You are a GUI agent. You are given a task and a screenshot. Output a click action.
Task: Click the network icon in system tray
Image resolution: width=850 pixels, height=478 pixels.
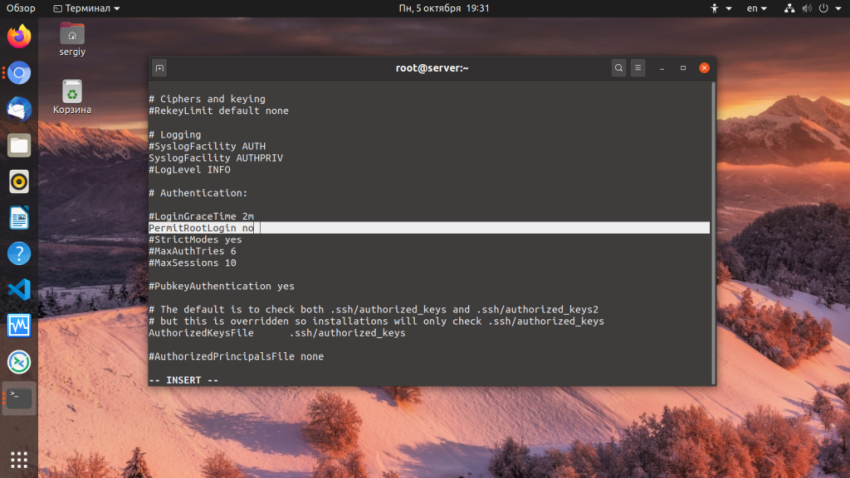tap(789, 8)
